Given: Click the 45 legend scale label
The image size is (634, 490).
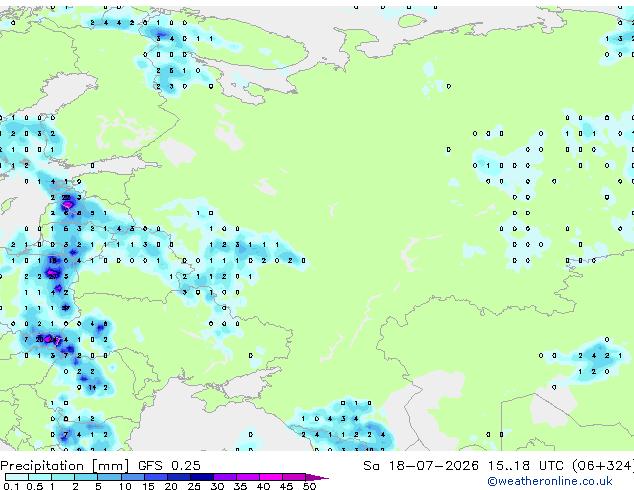Looking at the screenshot, I should point(286,486).
